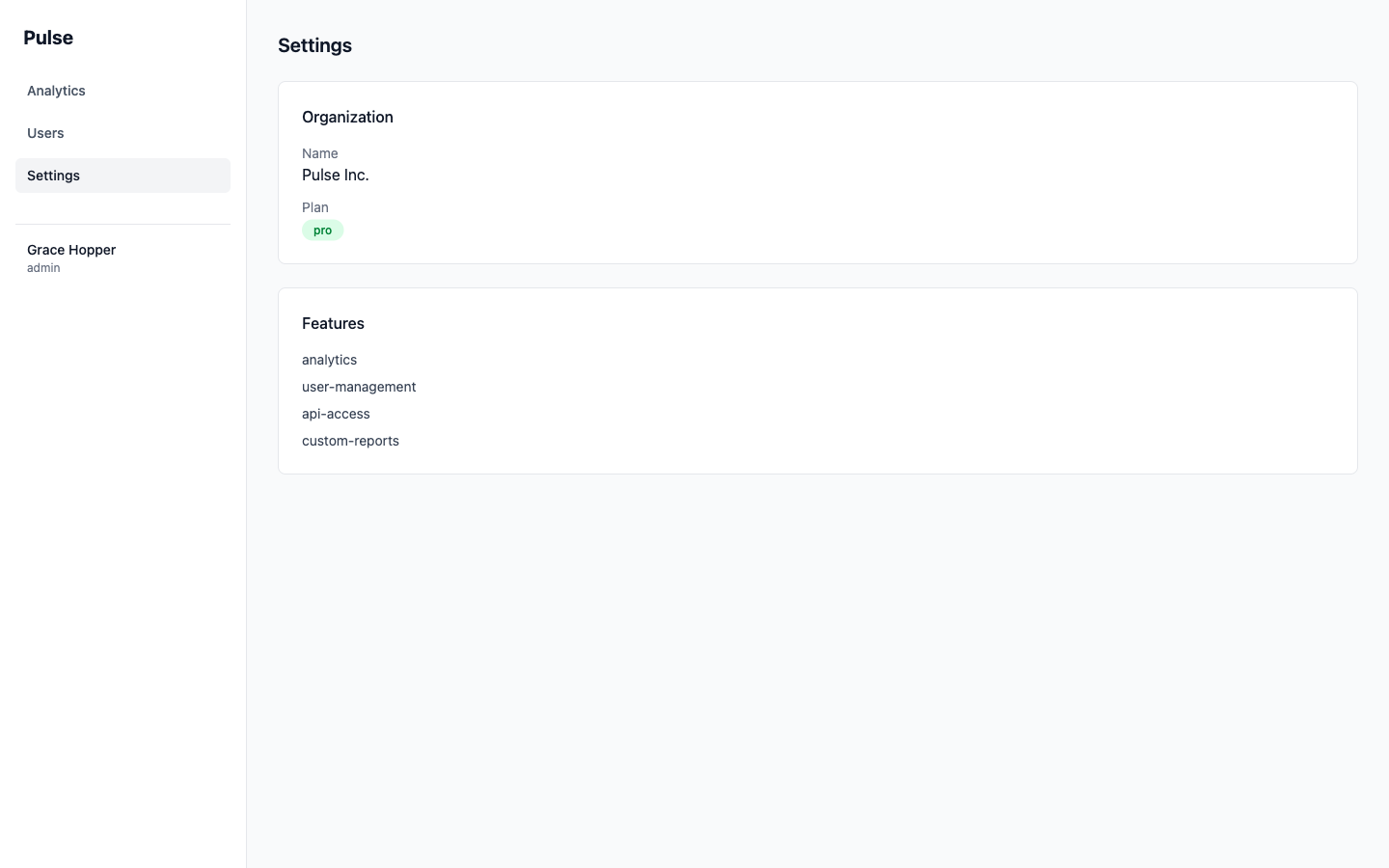Select the Organization card heading
Viewport: 1389px width, 868px height.
tap(347, 117)
